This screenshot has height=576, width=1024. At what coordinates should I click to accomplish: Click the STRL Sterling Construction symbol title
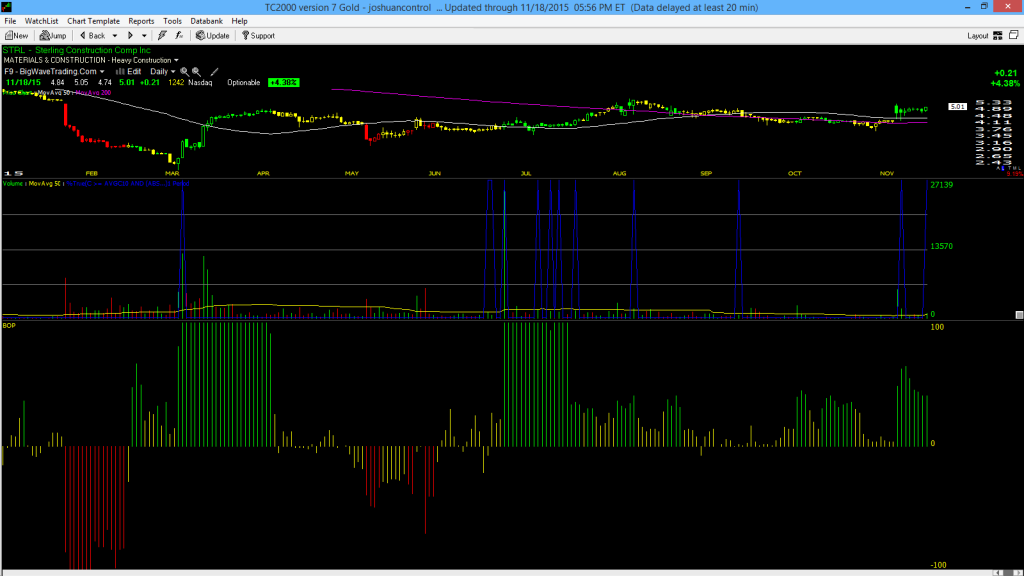pos(76,50)
